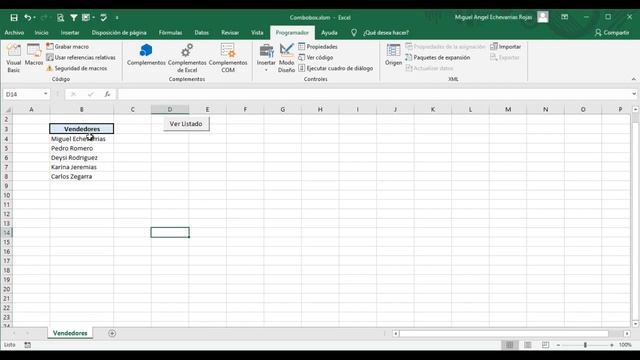Switch to Inicio tab
640x360 pixels.
pos(42,33)
